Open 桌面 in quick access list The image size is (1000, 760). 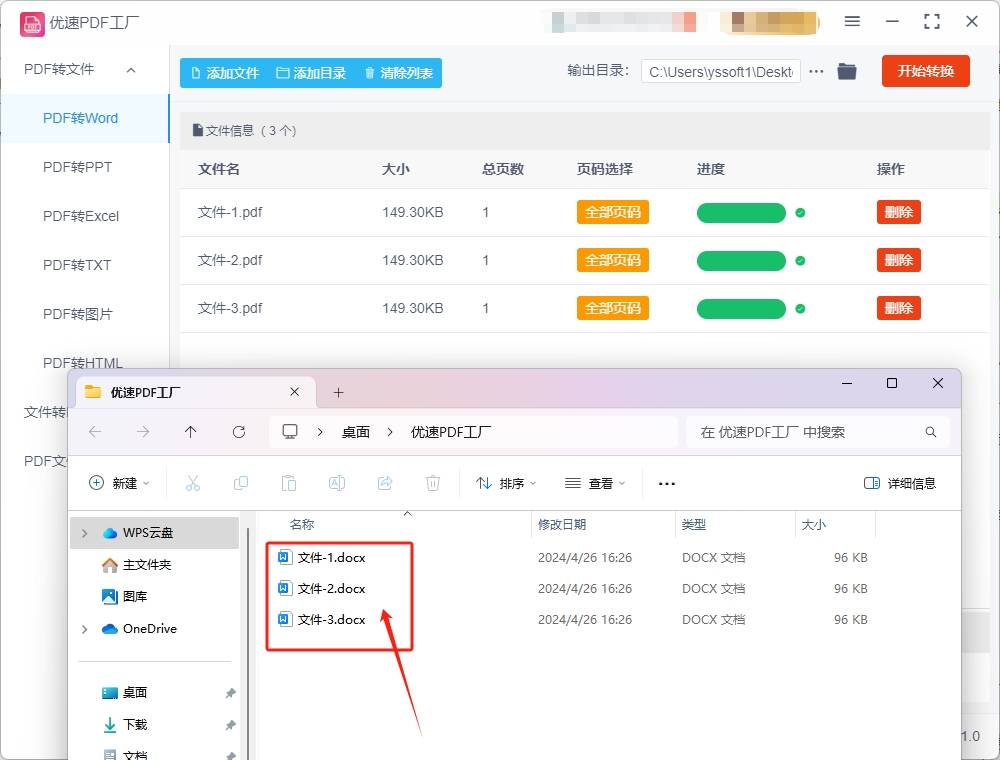click(x=125, y=692)
